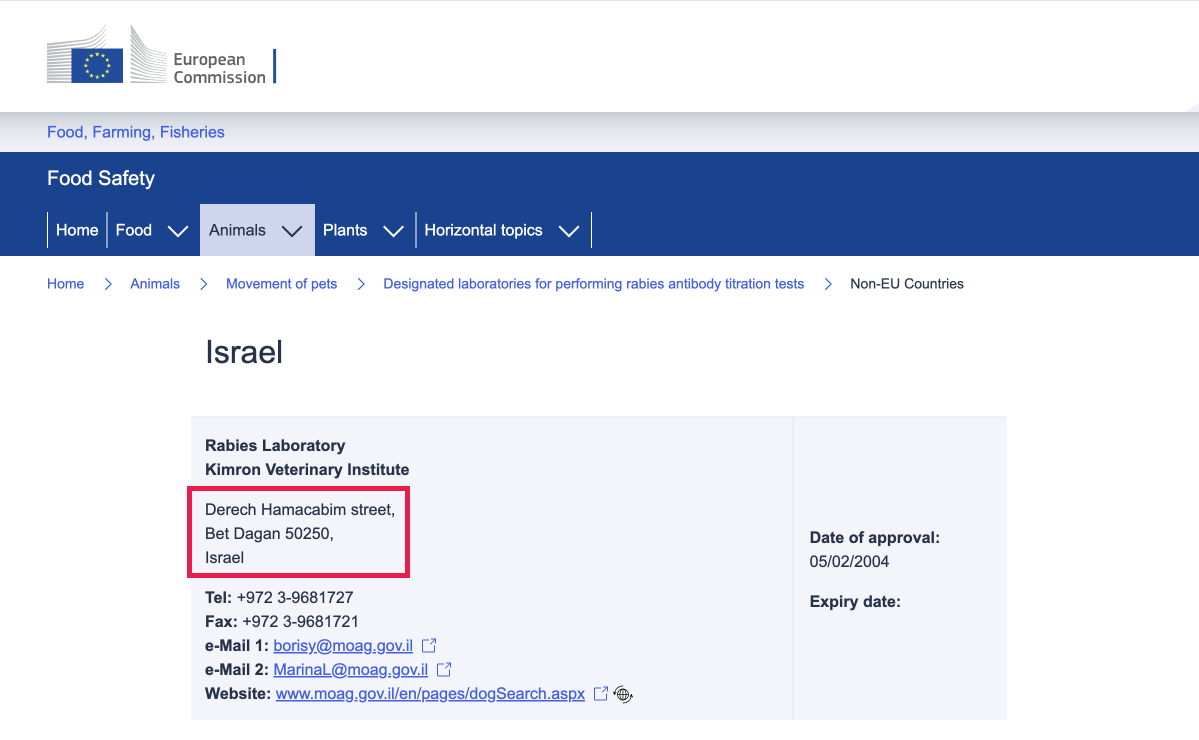The height and width of the screenshot is (740, 1199).
Task: Click the breadcrumb arrow after Home
Action: point(108,284)
